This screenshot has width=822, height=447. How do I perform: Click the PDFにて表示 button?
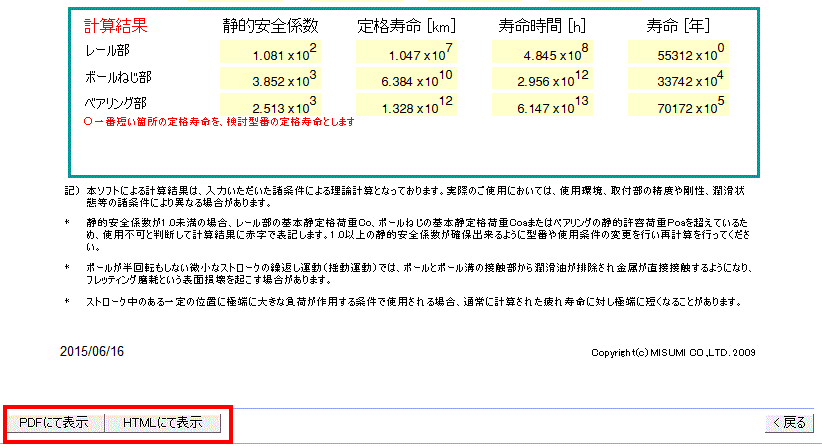pos(54,422)
